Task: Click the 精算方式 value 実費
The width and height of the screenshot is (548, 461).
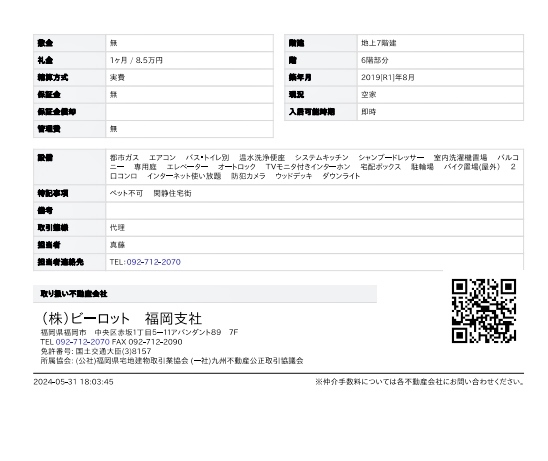Action: [117, 77]
